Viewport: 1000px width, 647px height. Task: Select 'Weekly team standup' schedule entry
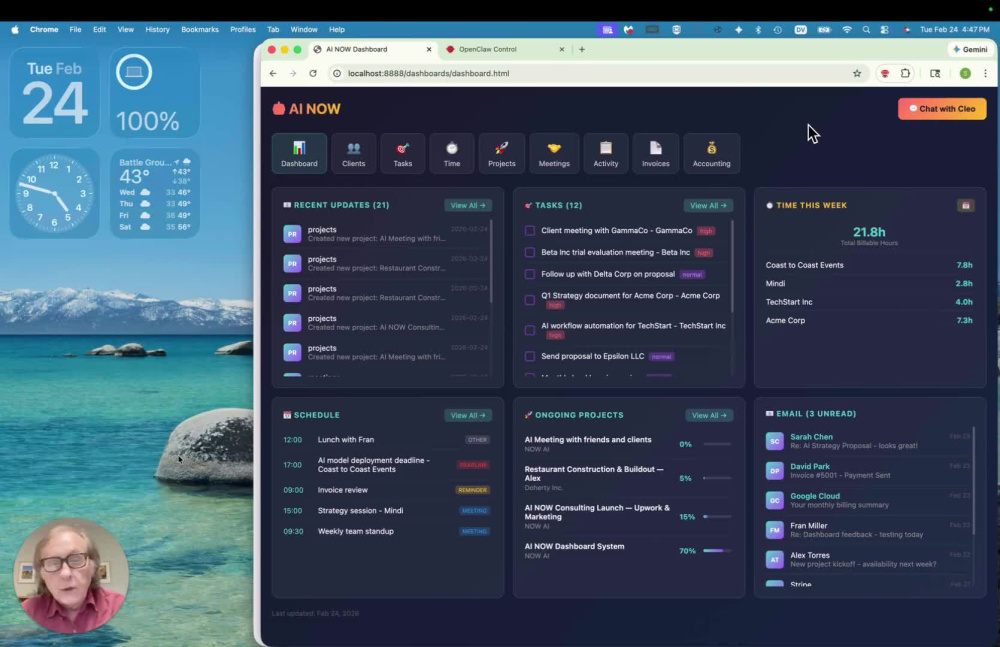point(387,531)
